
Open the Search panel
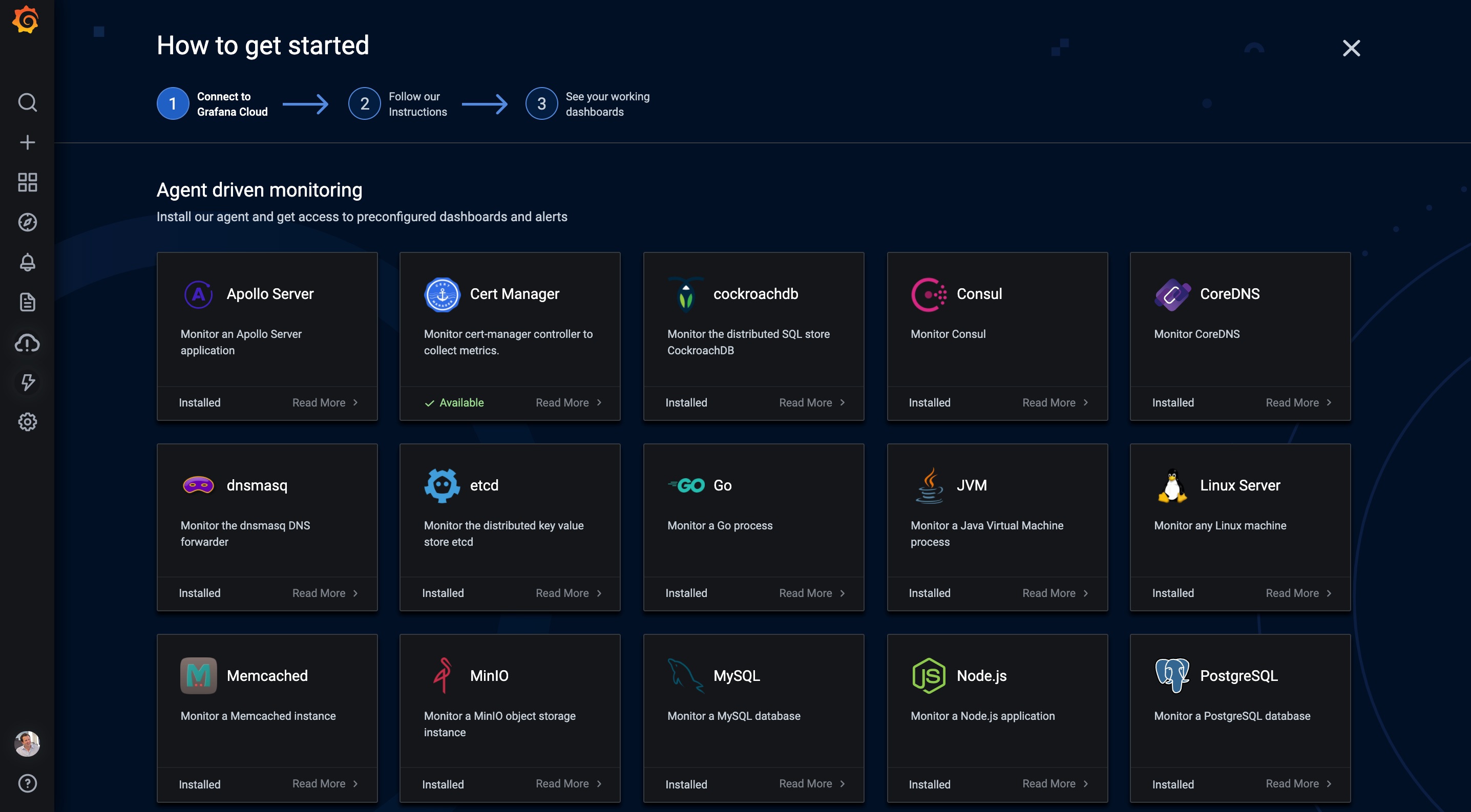27,103
